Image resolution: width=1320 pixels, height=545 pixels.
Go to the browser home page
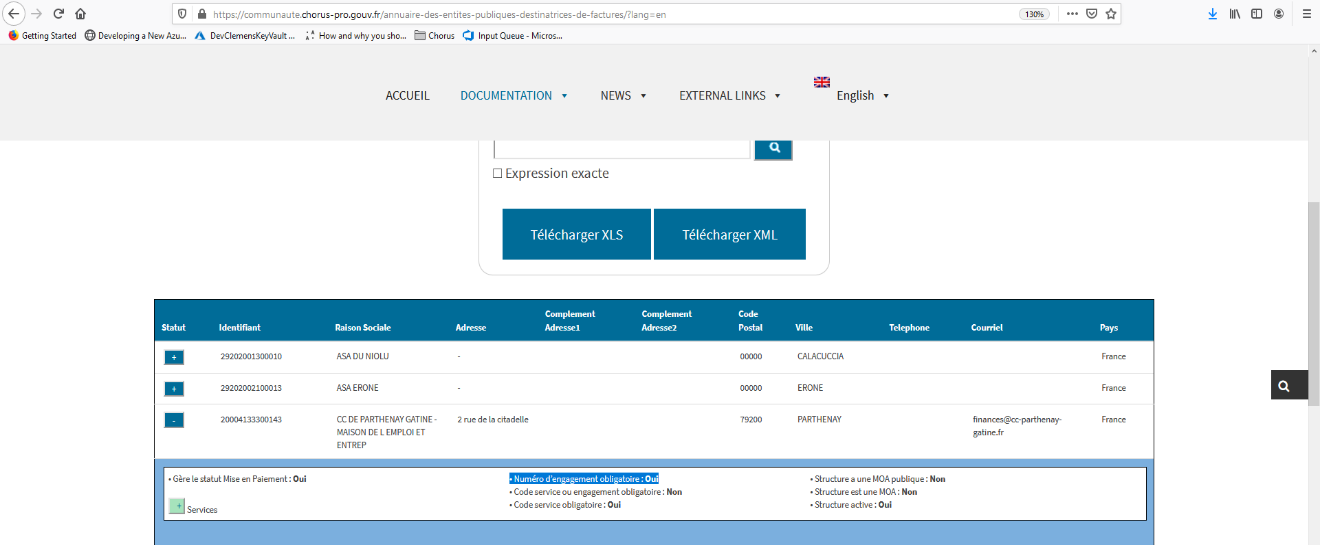pyautogui.click(x=80, y=14)
